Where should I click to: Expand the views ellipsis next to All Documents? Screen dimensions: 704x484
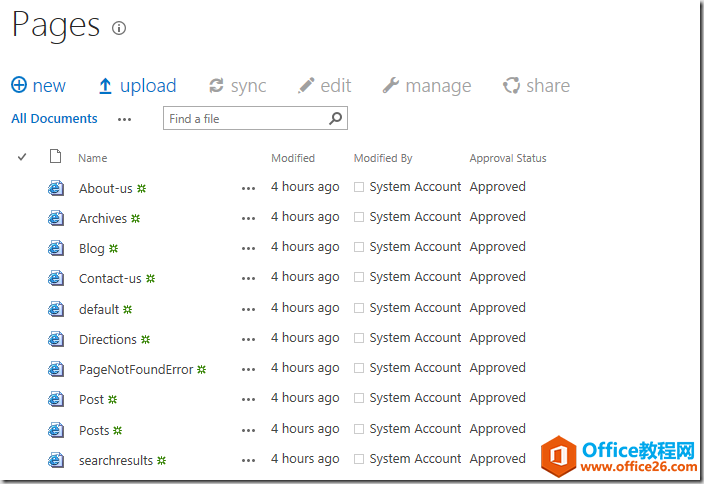(x=124, y=119)
